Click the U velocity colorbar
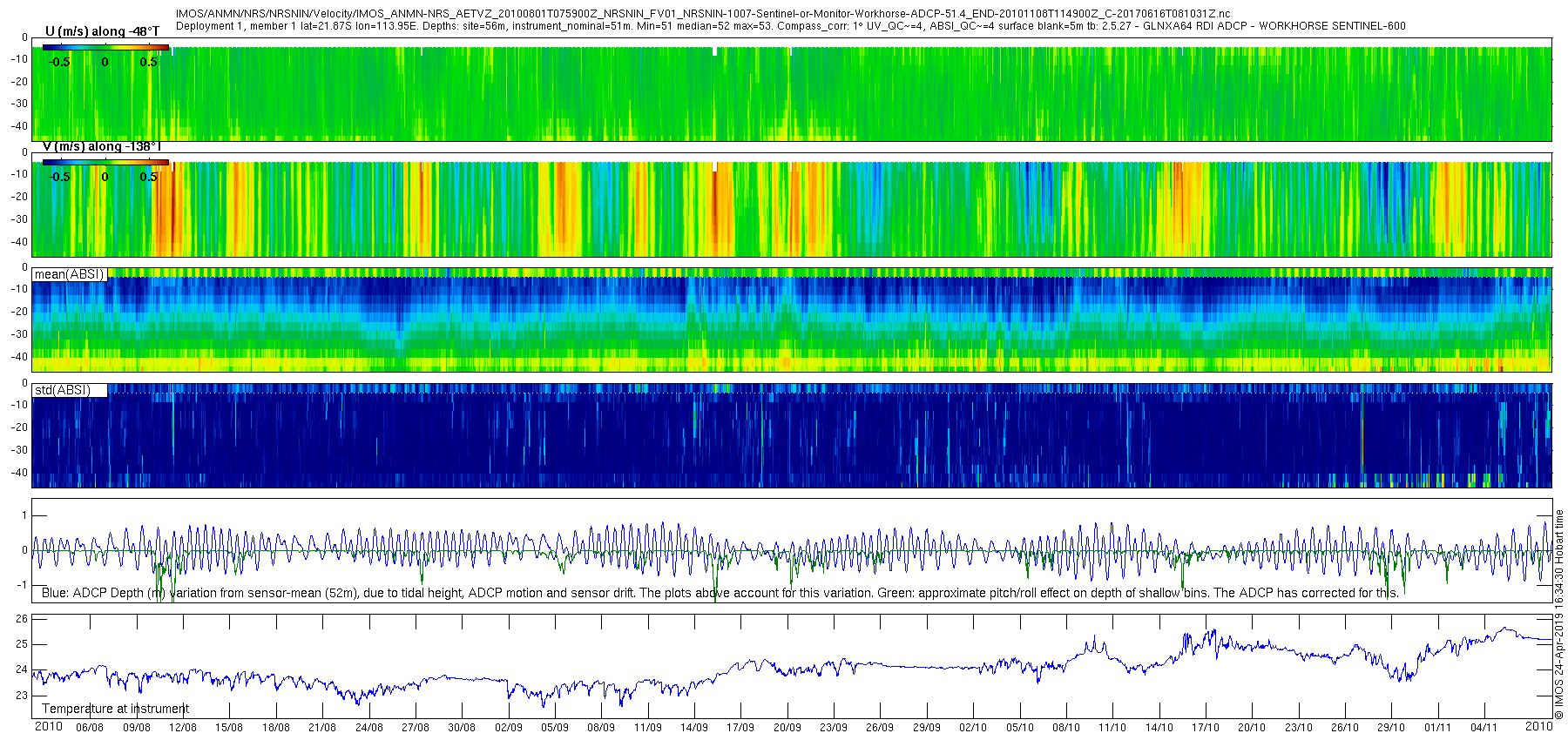1568x740 pixels. click(x=105, y=48)
